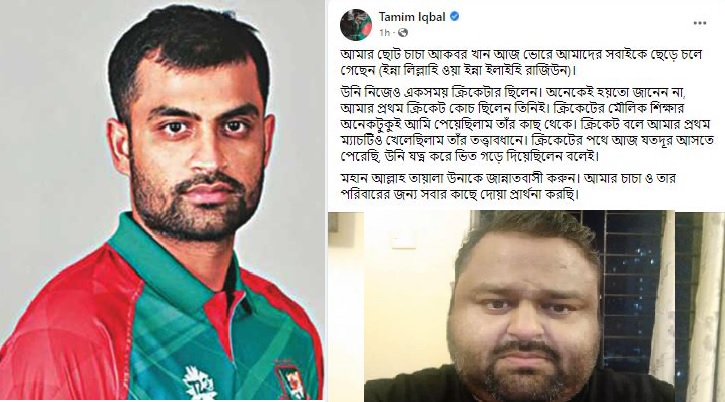Screen dimensions: 725x402
Task: Click the tiger crest logo on jersey
Action: point(291,381)
